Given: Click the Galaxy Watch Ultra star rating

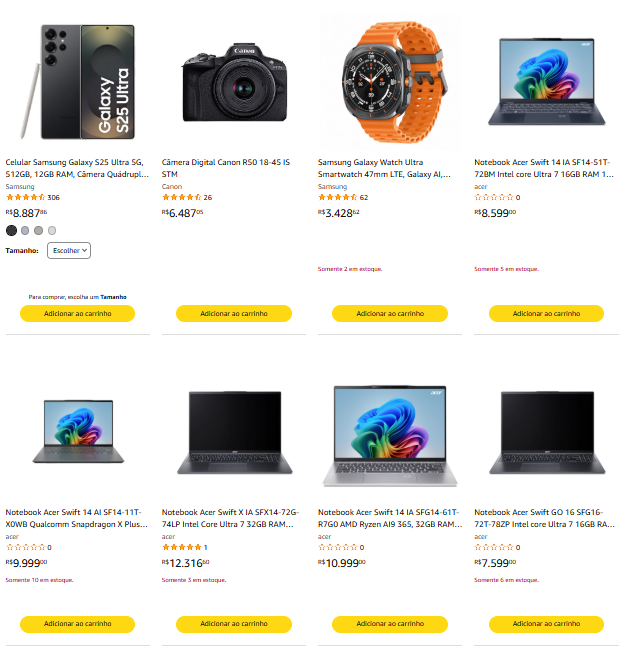Looking at the screenshot, I should coord(337,197).
